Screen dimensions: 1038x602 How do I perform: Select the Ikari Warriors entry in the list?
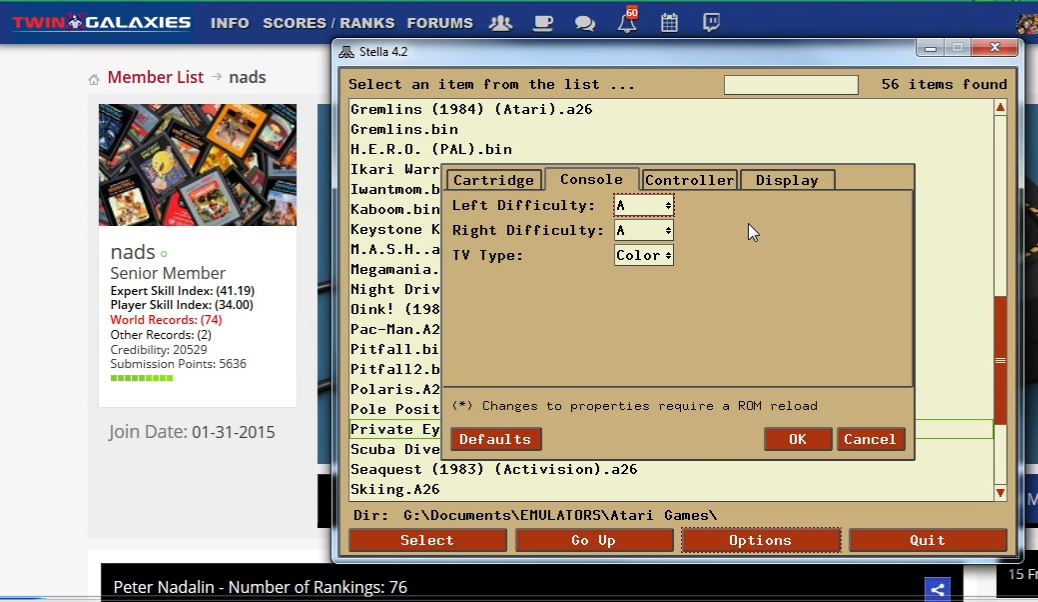[x=395, y=170]
